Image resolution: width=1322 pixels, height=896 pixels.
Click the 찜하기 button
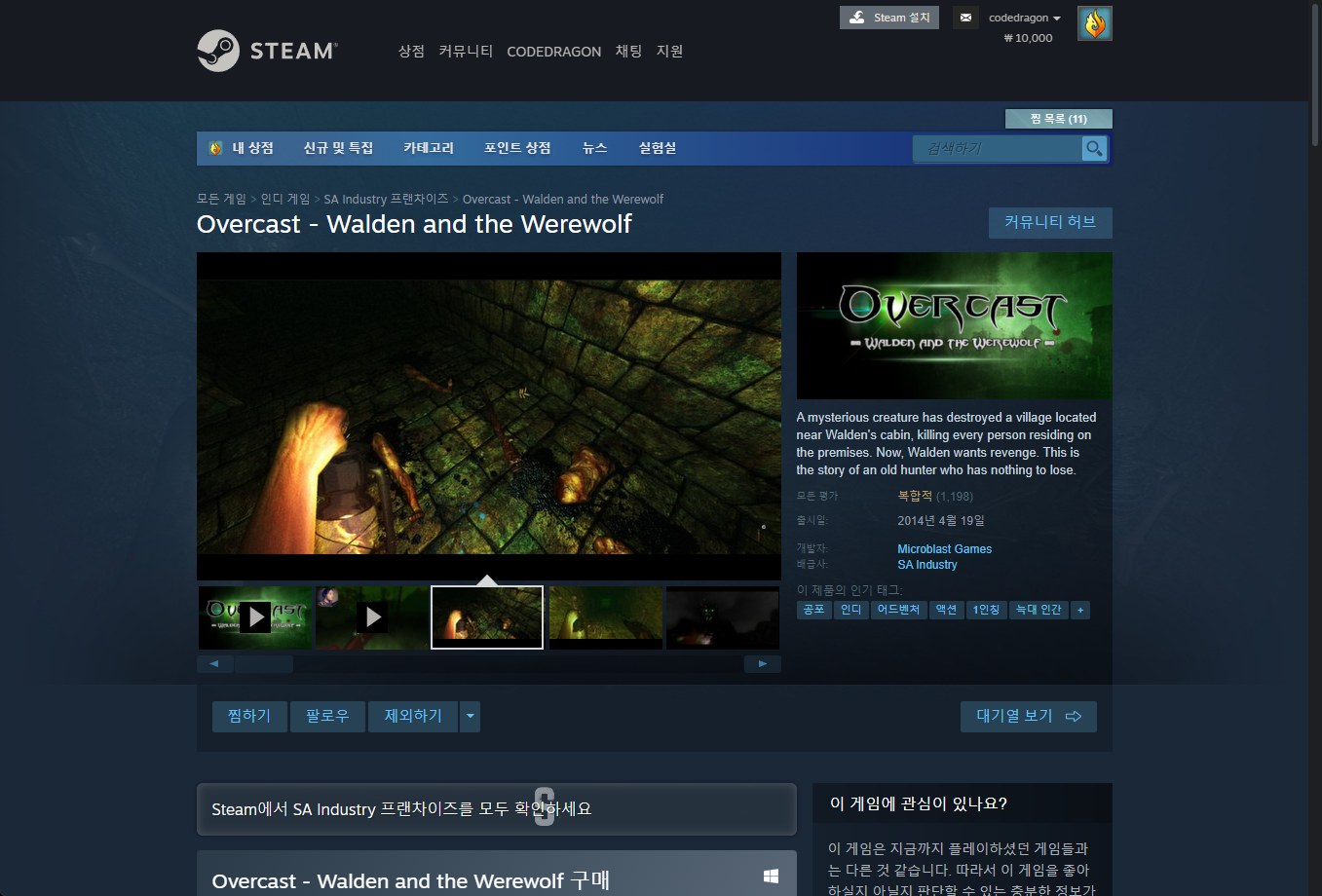pyautogui.click(x=249, y=717)
